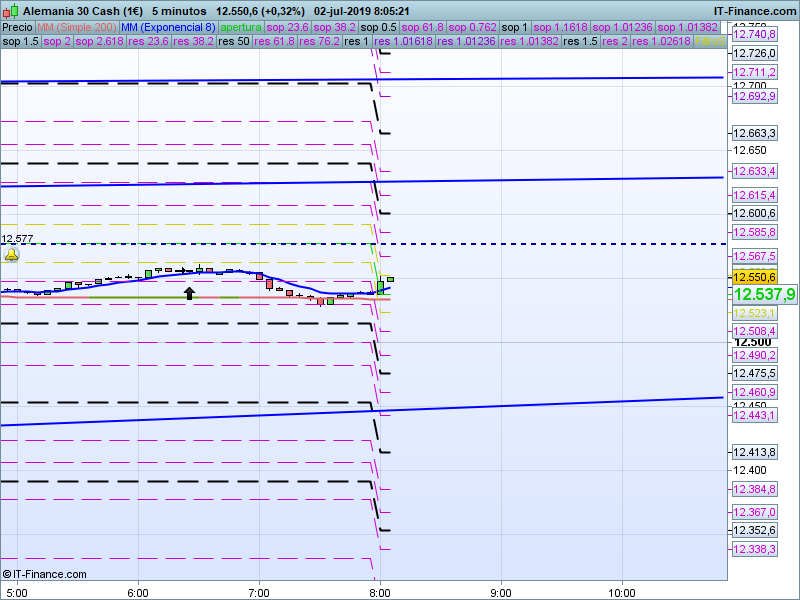Screen dimensions: 800x600
Task: Toggle the MM (Exponencial 8) indicator label
Action: [168, 27]
